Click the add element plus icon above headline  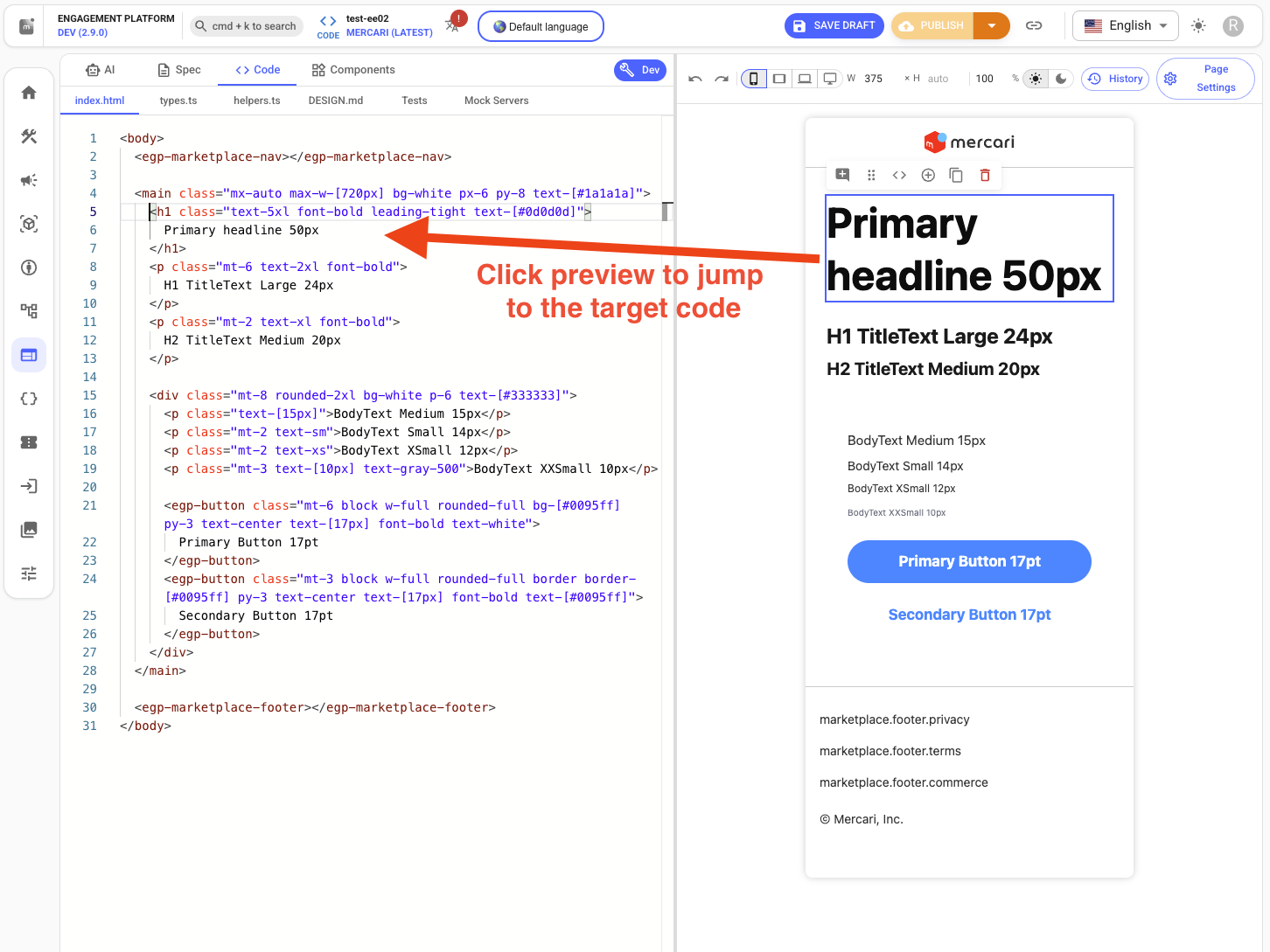coord(928,175)
